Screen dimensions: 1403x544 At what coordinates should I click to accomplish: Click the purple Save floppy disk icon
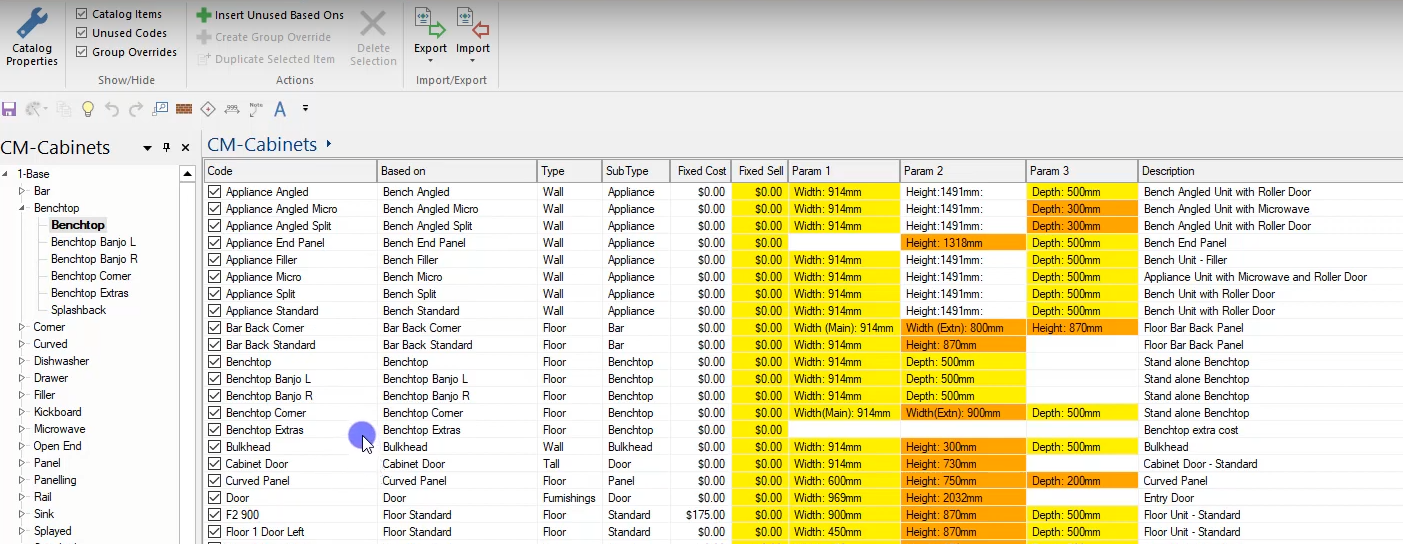coord(9,108)
